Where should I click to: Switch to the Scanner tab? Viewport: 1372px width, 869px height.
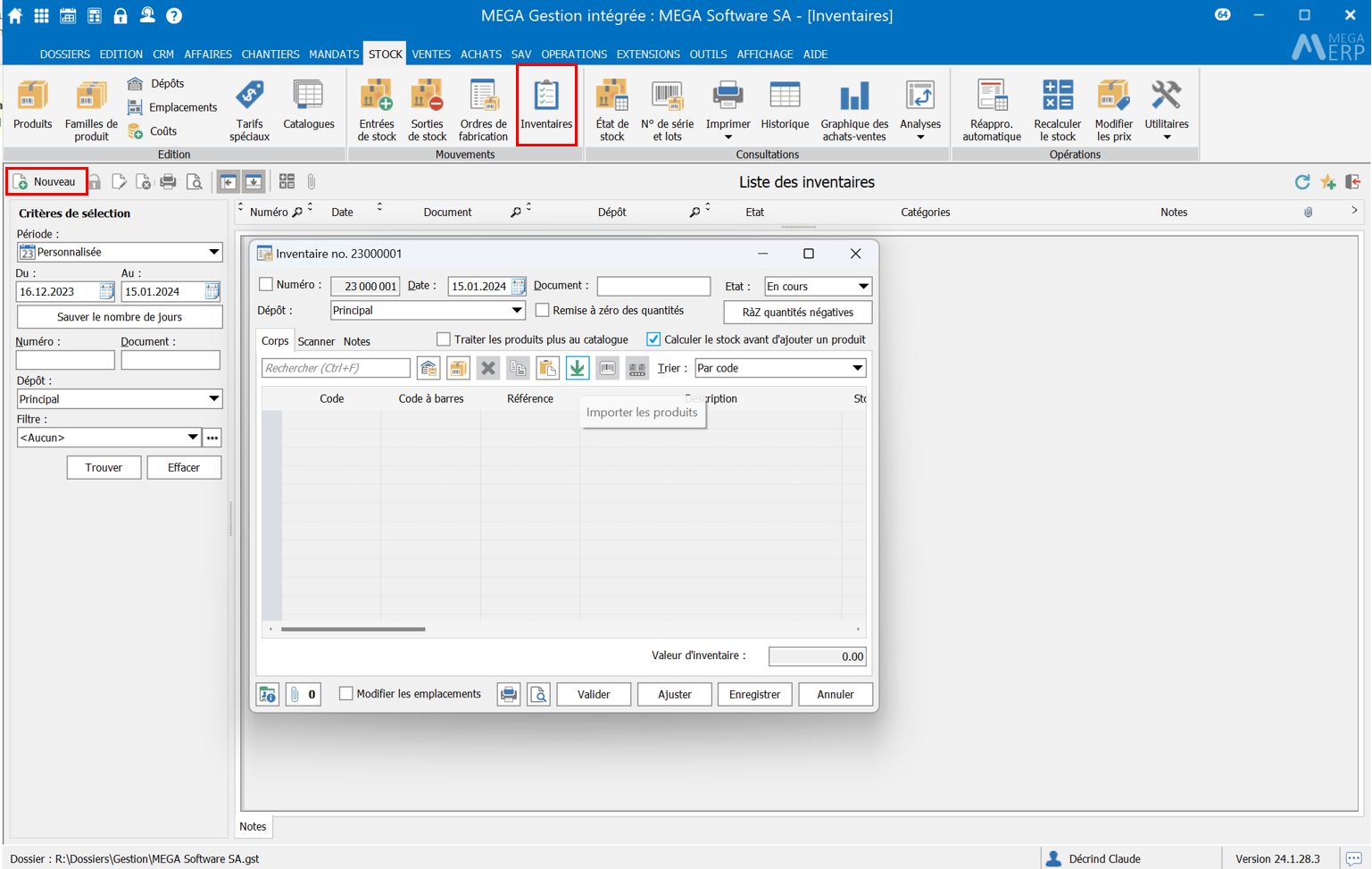point(316,341)
